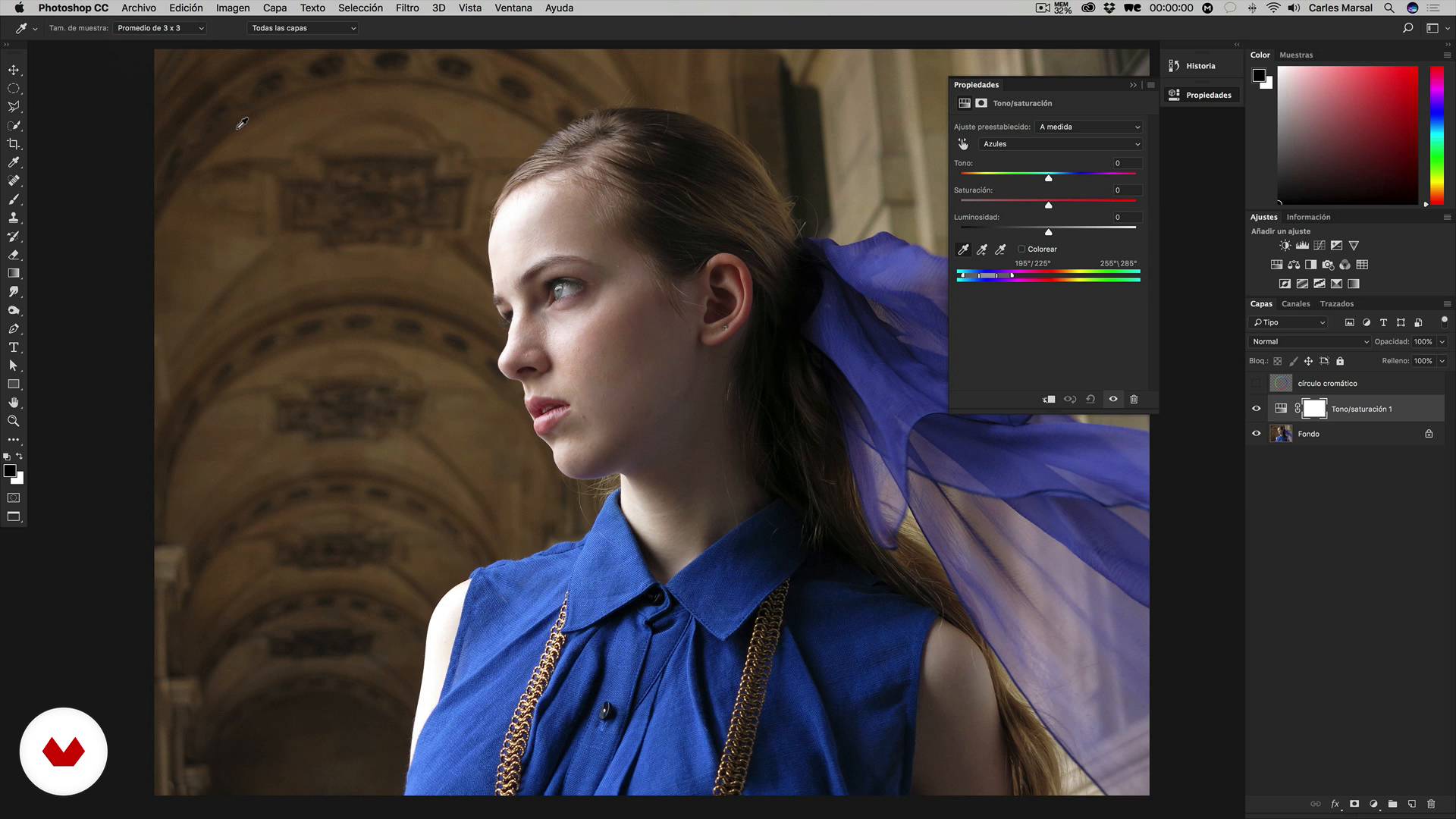Create a new layer
The image size is (1456, 819).
(1412, 804)
